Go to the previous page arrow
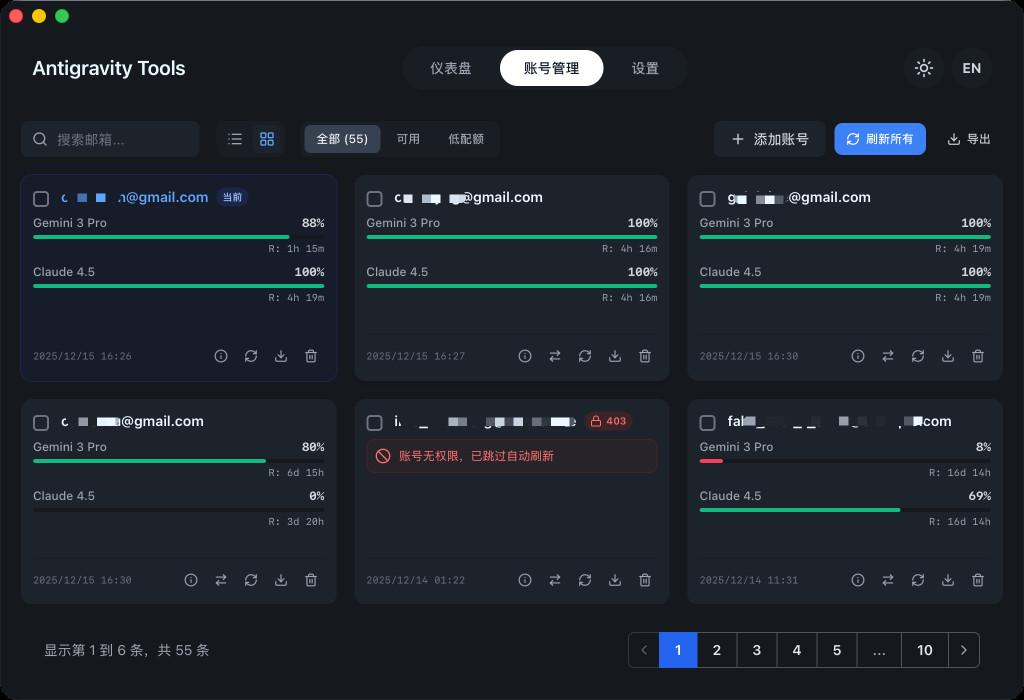The image size is (1024, 700). 644,650
